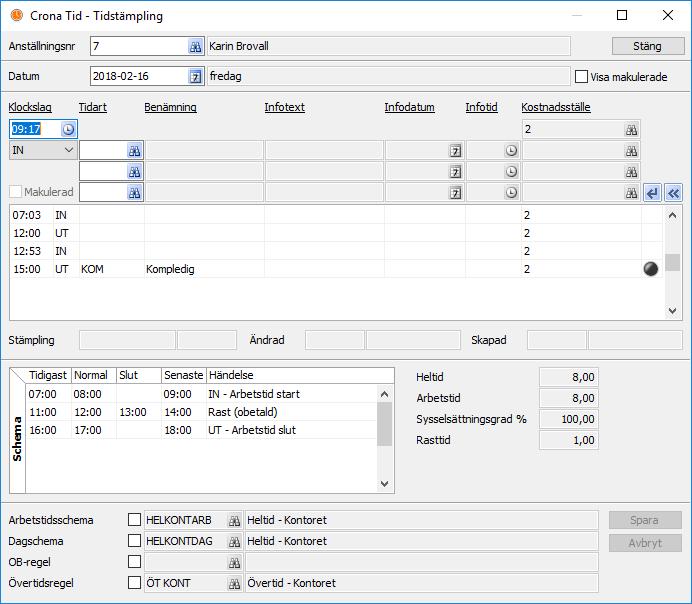Screen dimensions: 692x604
Task: Click the schema table scrollbar thumb
Action: click(384, 424)
